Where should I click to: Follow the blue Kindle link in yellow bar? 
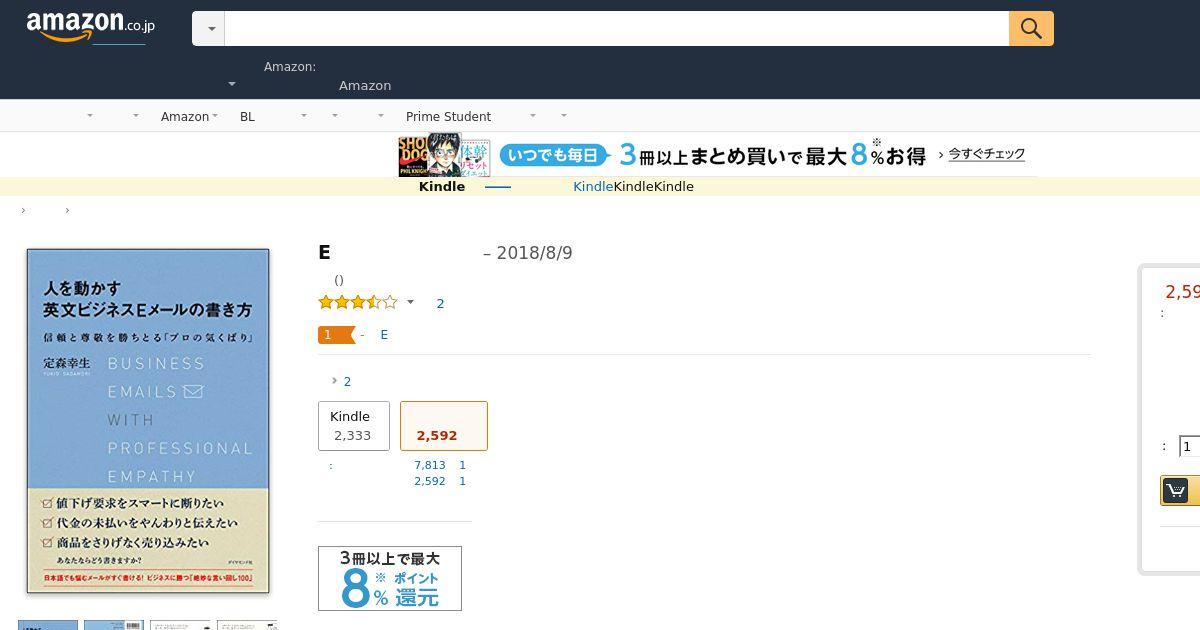click(593, 186)
